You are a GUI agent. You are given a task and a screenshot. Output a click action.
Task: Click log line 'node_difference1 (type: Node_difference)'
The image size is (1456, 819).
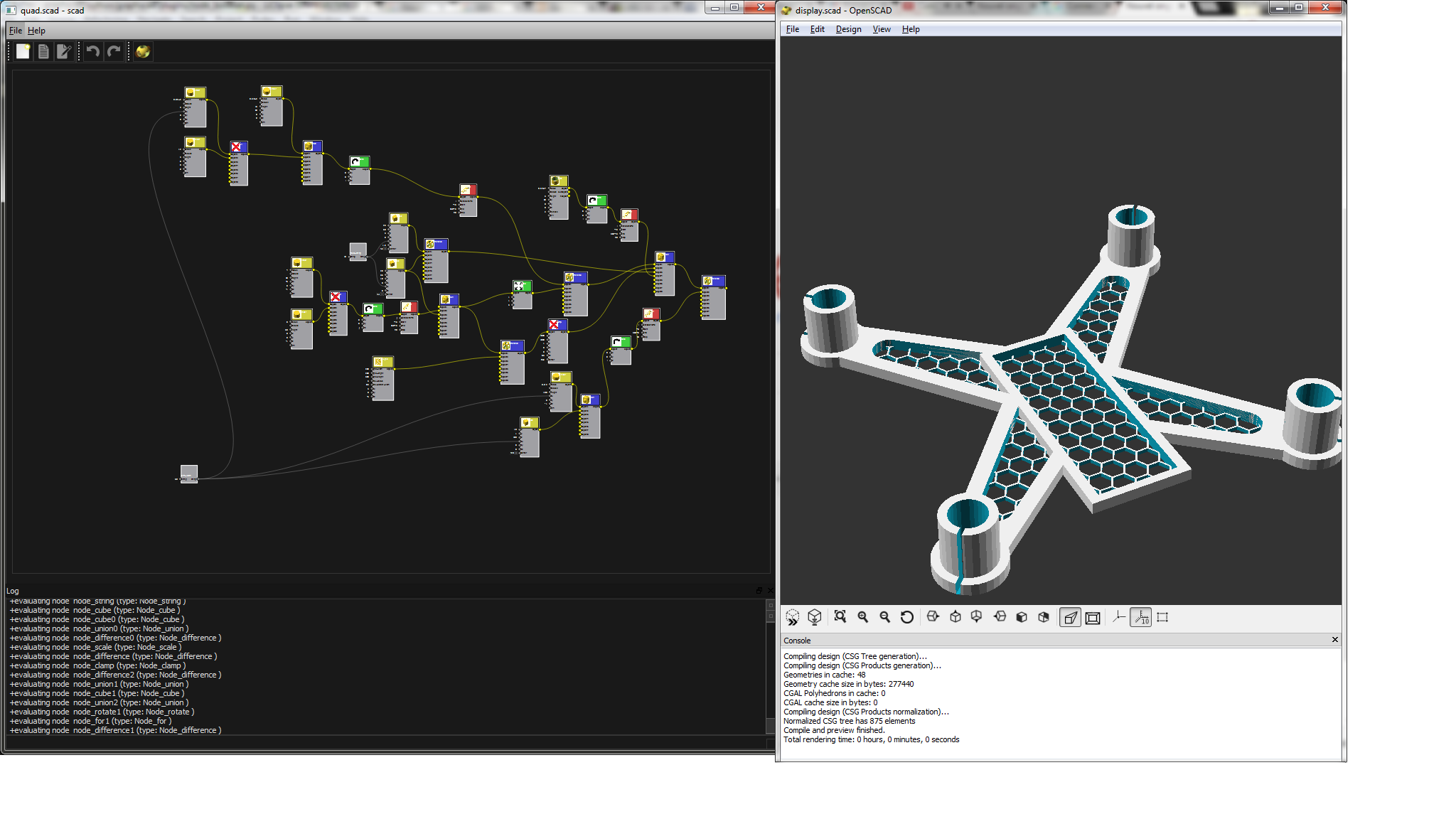coord(115,730)
